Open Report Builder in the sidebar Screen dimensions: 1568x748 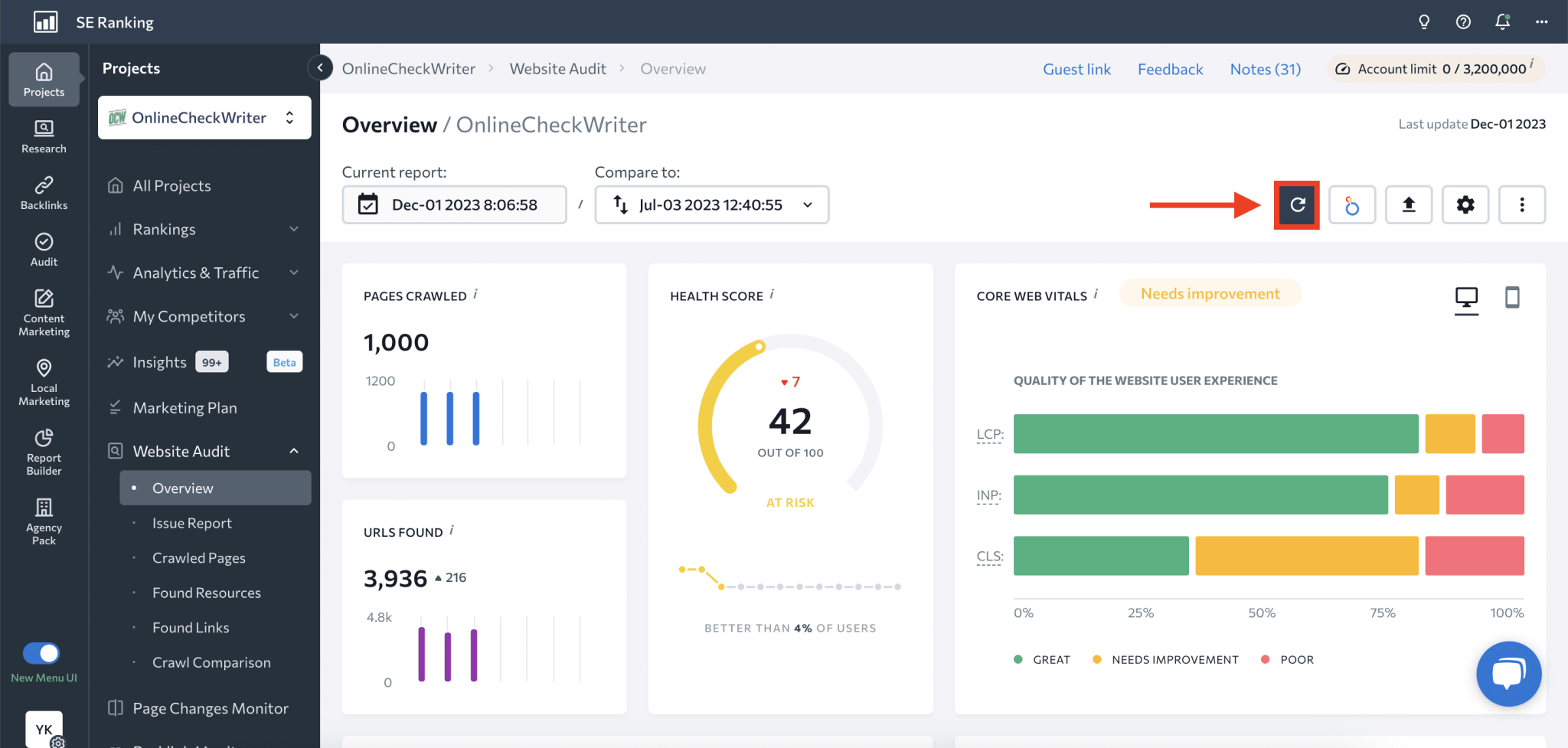[x=44, y=452]
